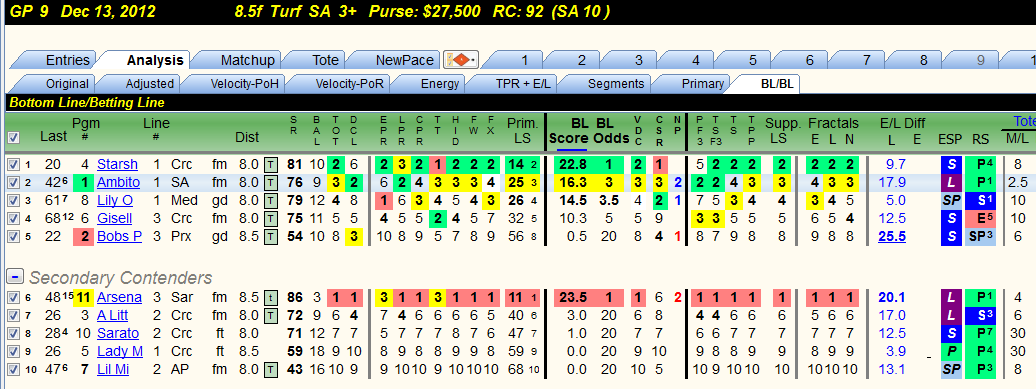Viewport: 1036px width, 389px height.
Task: Toggle checkbox for row 10 Lil Mi
Action: (x=14, y=369)
